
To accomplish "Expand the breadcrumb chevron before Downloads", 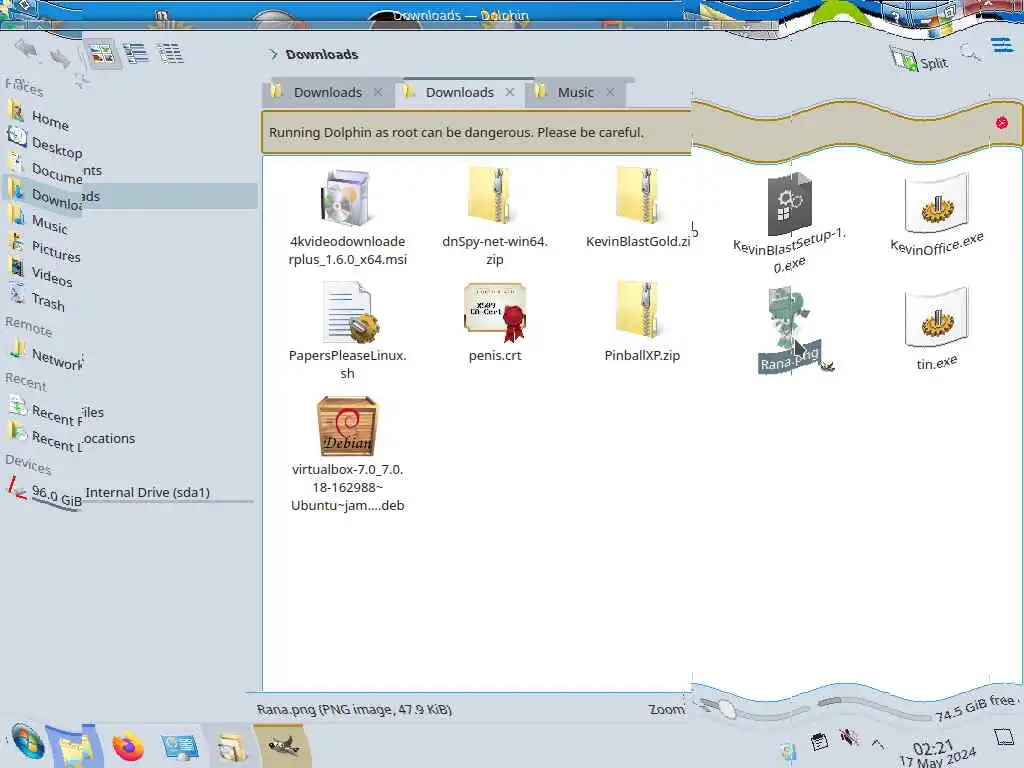I will pyautogui.click(x=274, y=54).
